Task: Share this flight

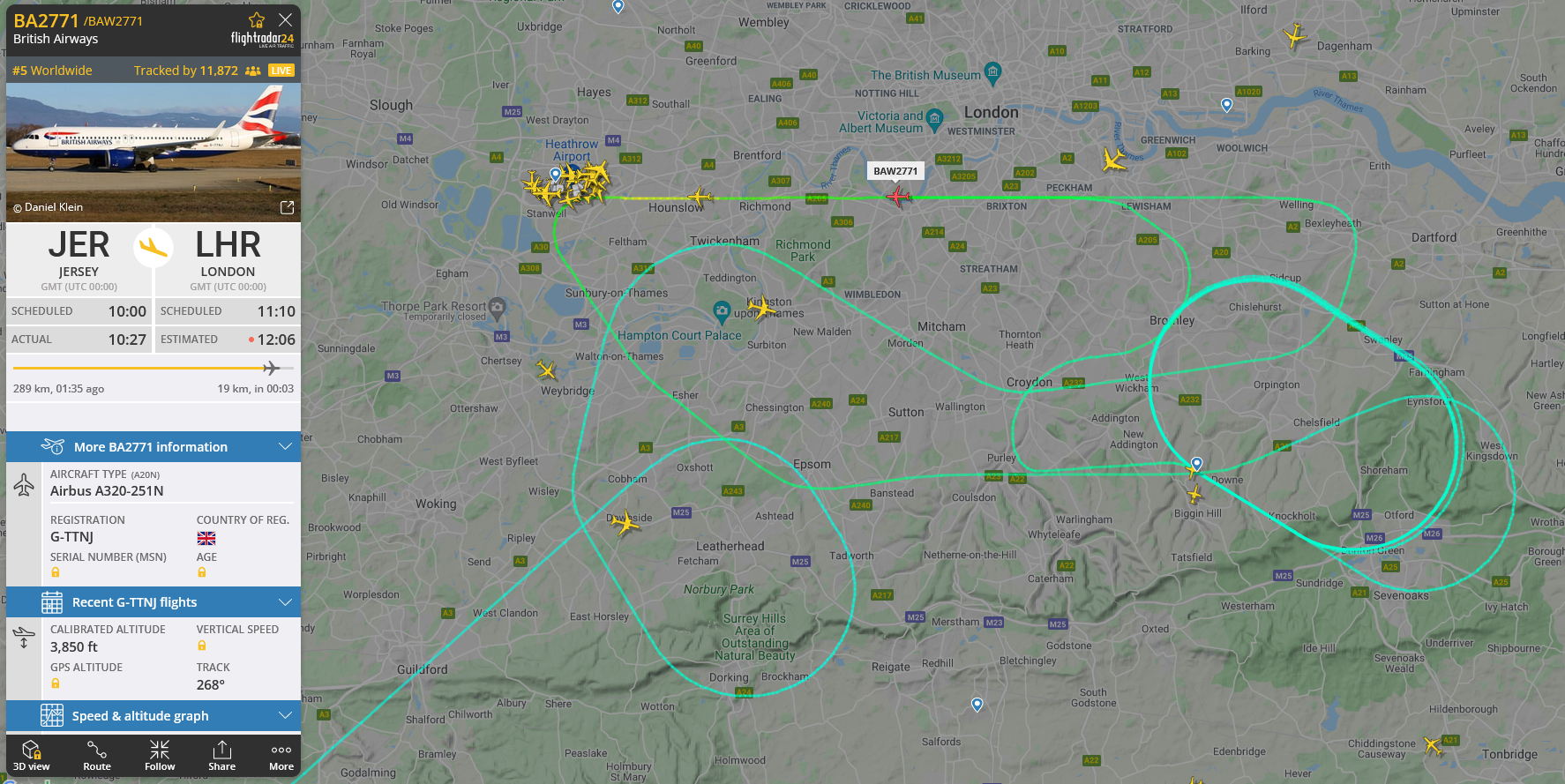Action: 222,756
